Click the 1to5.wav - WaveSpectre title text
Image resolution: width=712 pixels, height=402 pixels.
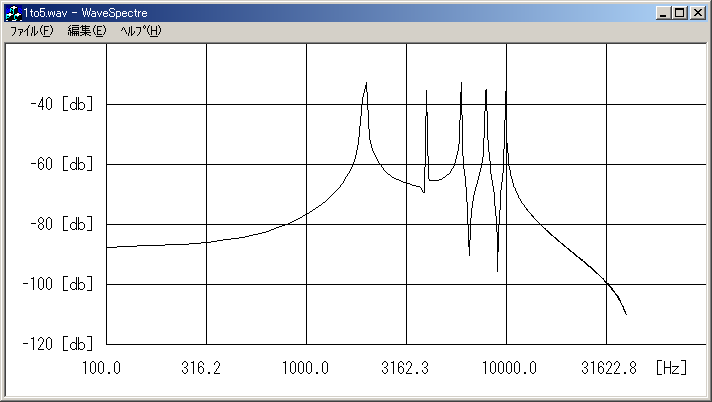tap(85, 13)
